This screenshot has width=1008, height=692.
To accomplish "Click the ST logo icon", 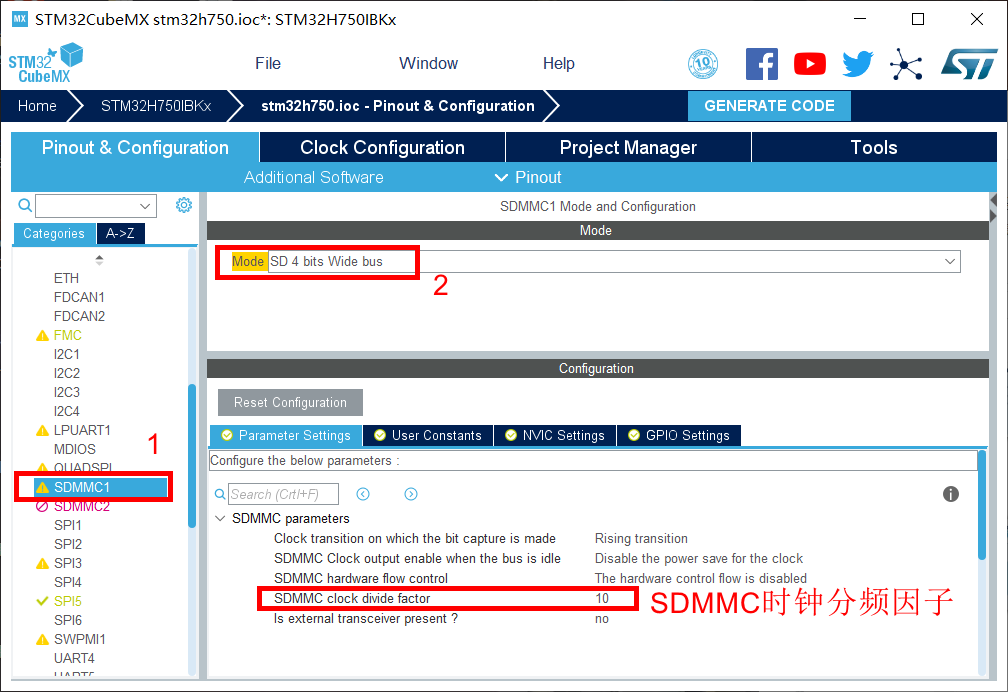I will 968,64.
